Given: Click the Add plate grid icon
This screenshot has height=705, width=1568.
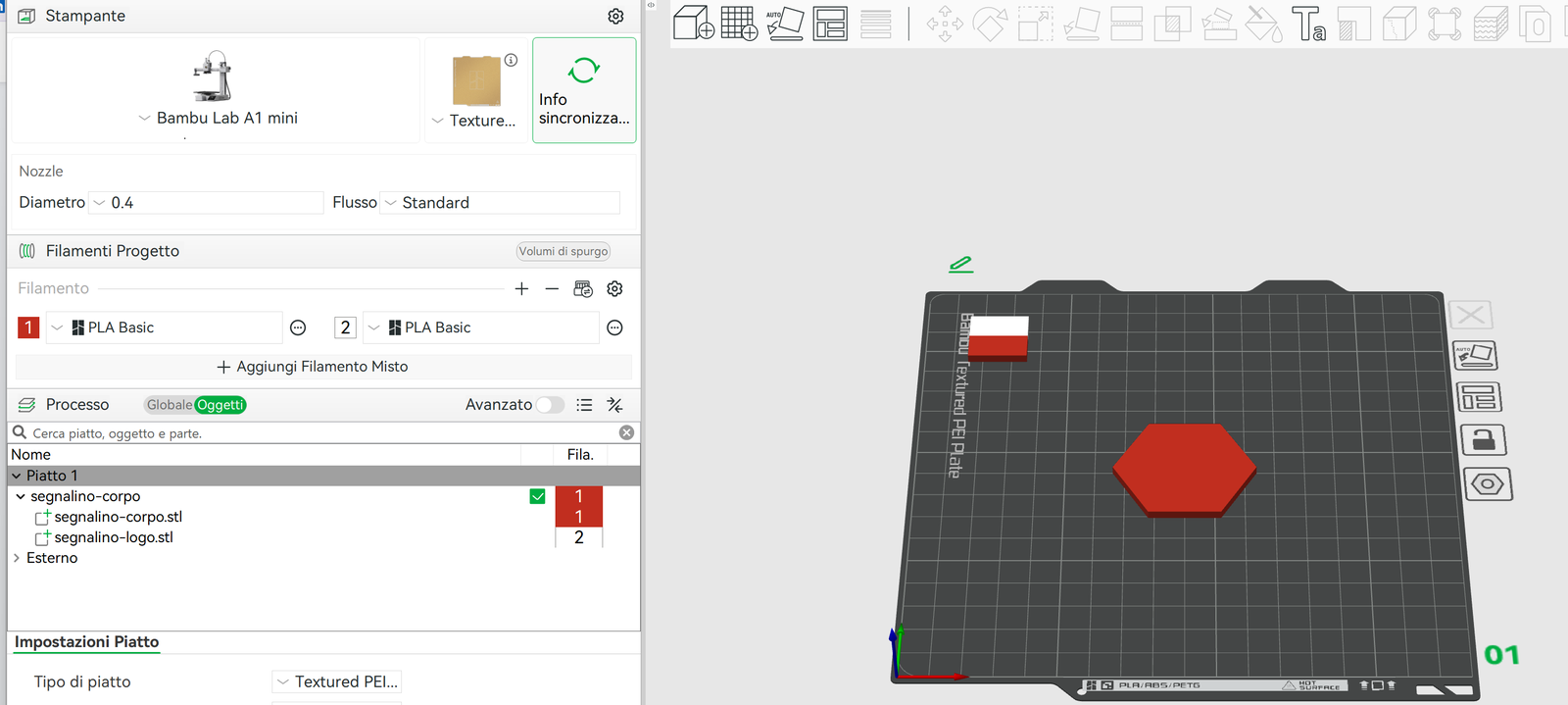Looking at the screenshot, I should (739, 23).
